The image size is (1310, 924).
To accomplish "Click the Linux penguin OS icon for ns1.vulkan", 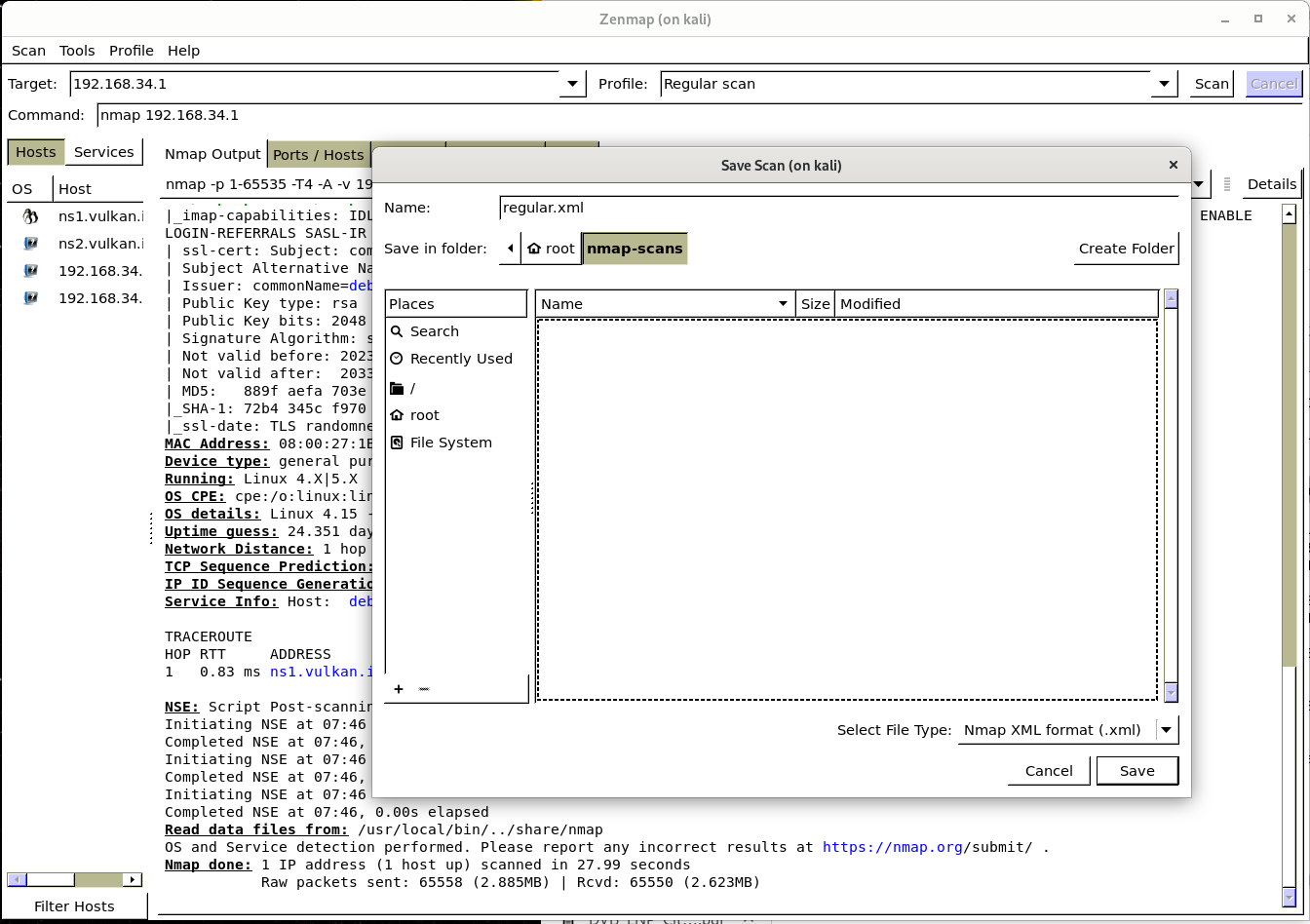I will click(x=30, y=216).
